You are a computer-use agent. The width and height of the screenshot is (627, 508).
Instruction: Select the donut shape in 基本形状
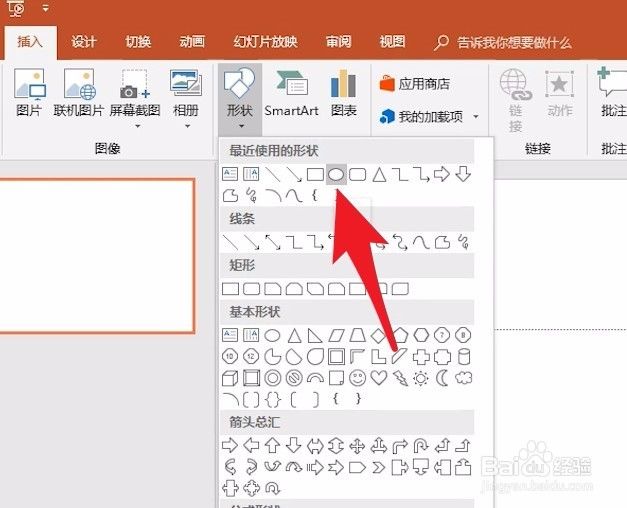[x=273, y=378]
